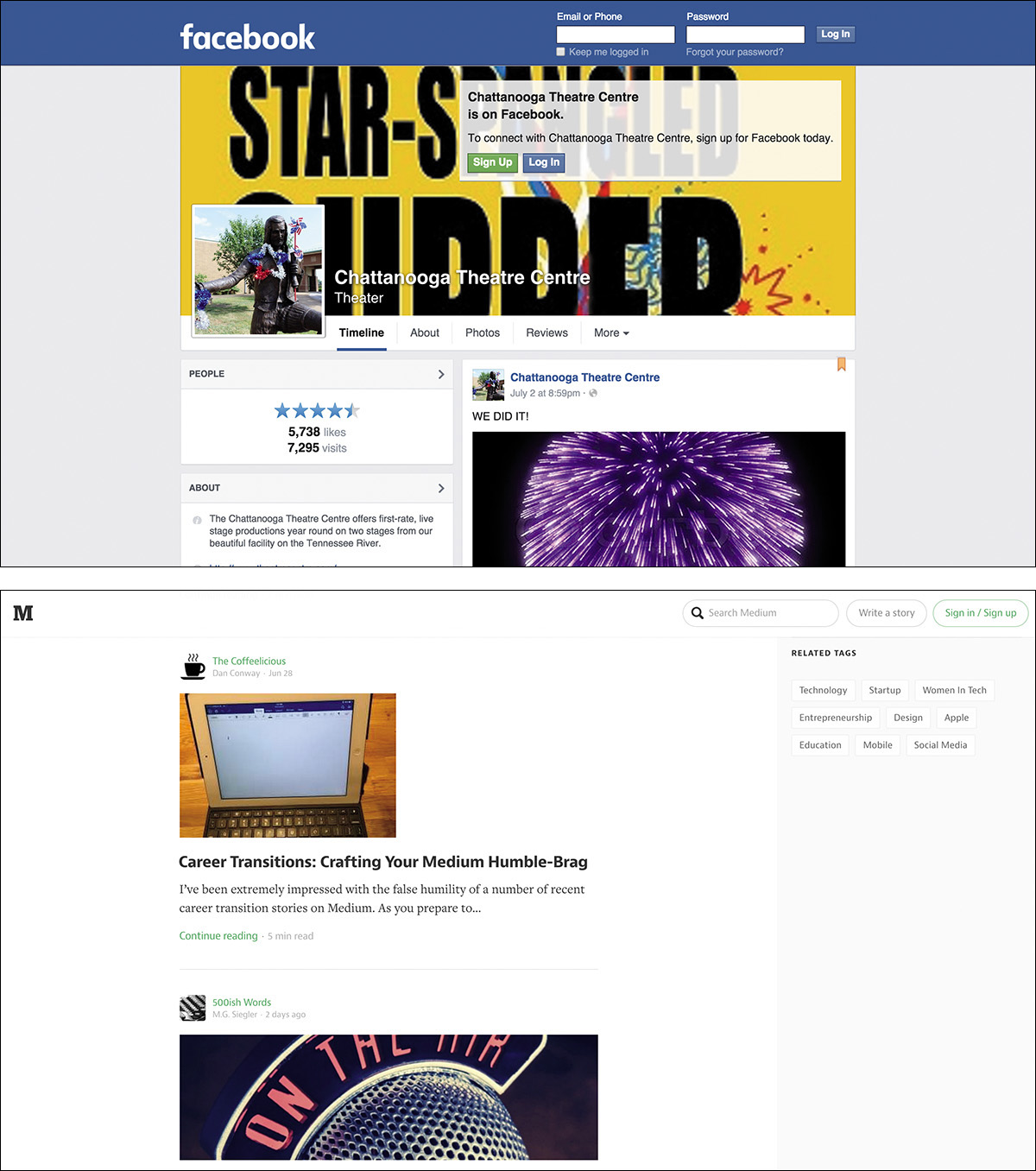Select the Technology tag

[x=823, y=690]
